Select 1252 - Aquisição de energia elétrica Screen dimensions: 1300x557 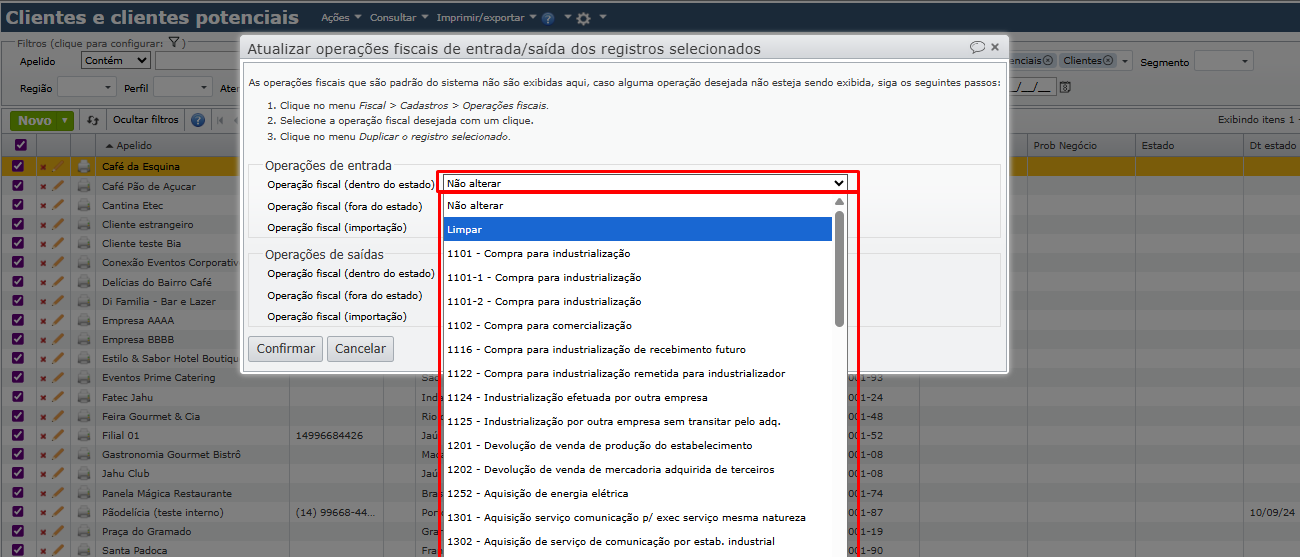tap(638, 494)
